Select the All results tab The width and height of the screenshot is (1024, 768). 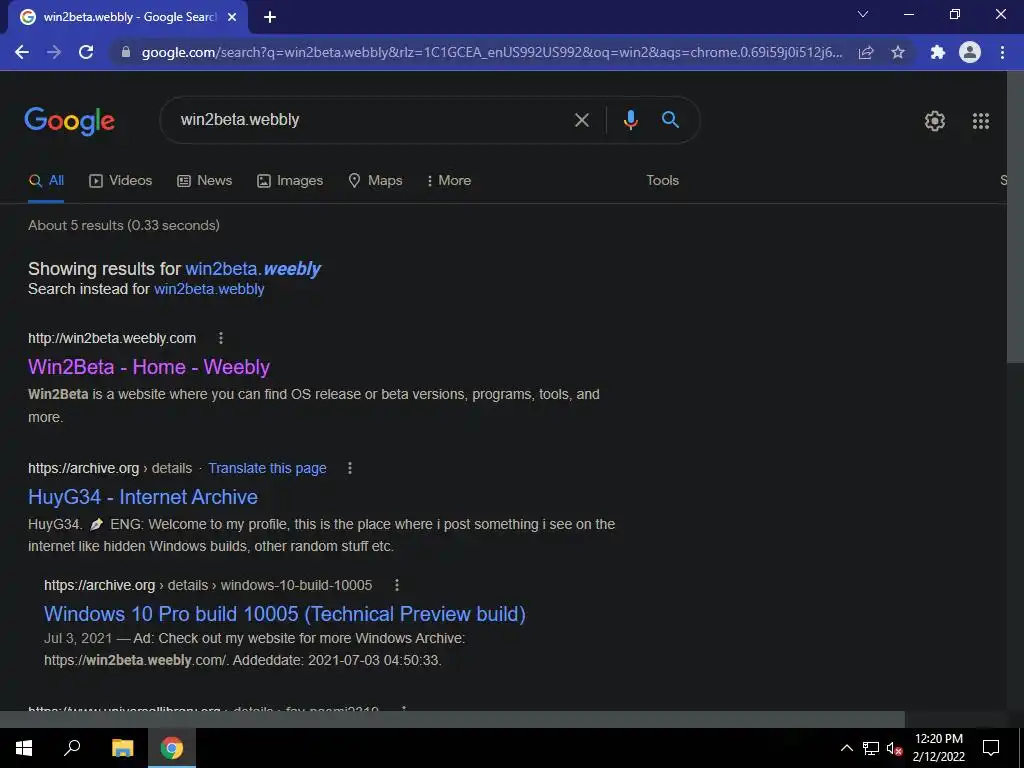(x=46, y=181)
